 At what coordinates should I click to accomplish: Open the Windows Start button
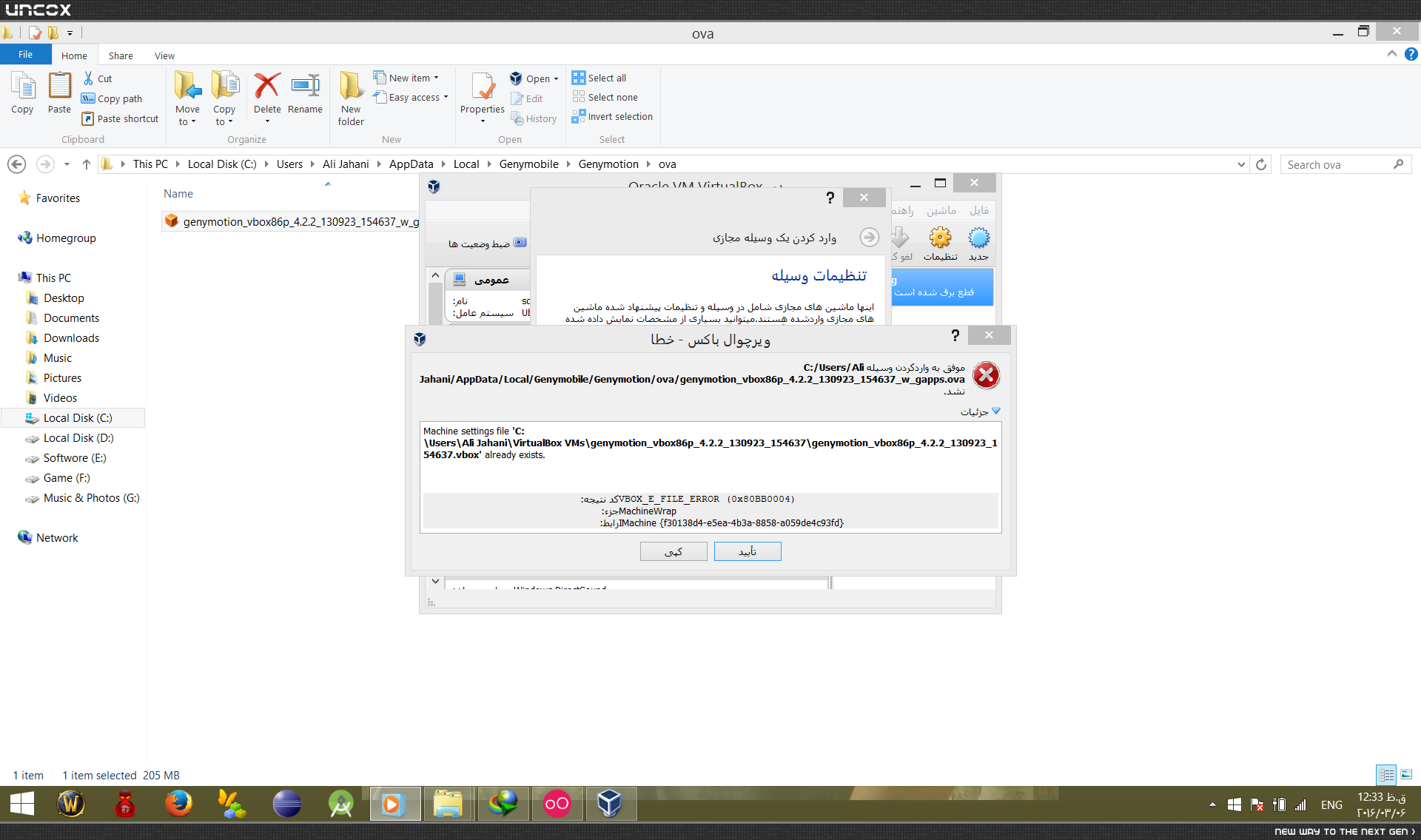click(22, 804)
